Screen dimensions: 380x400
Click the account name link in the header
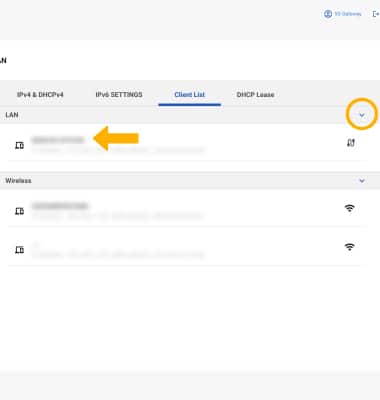coord(348,14)
